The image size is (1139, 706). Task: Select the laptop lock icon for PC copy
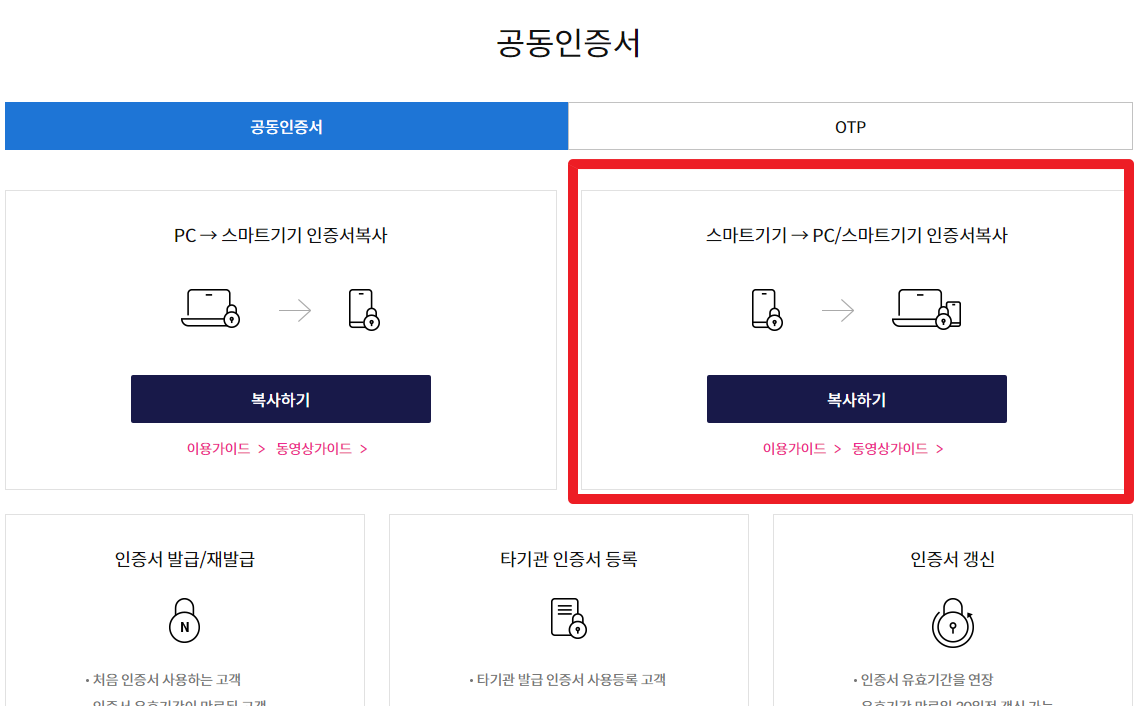click(208, 310)
